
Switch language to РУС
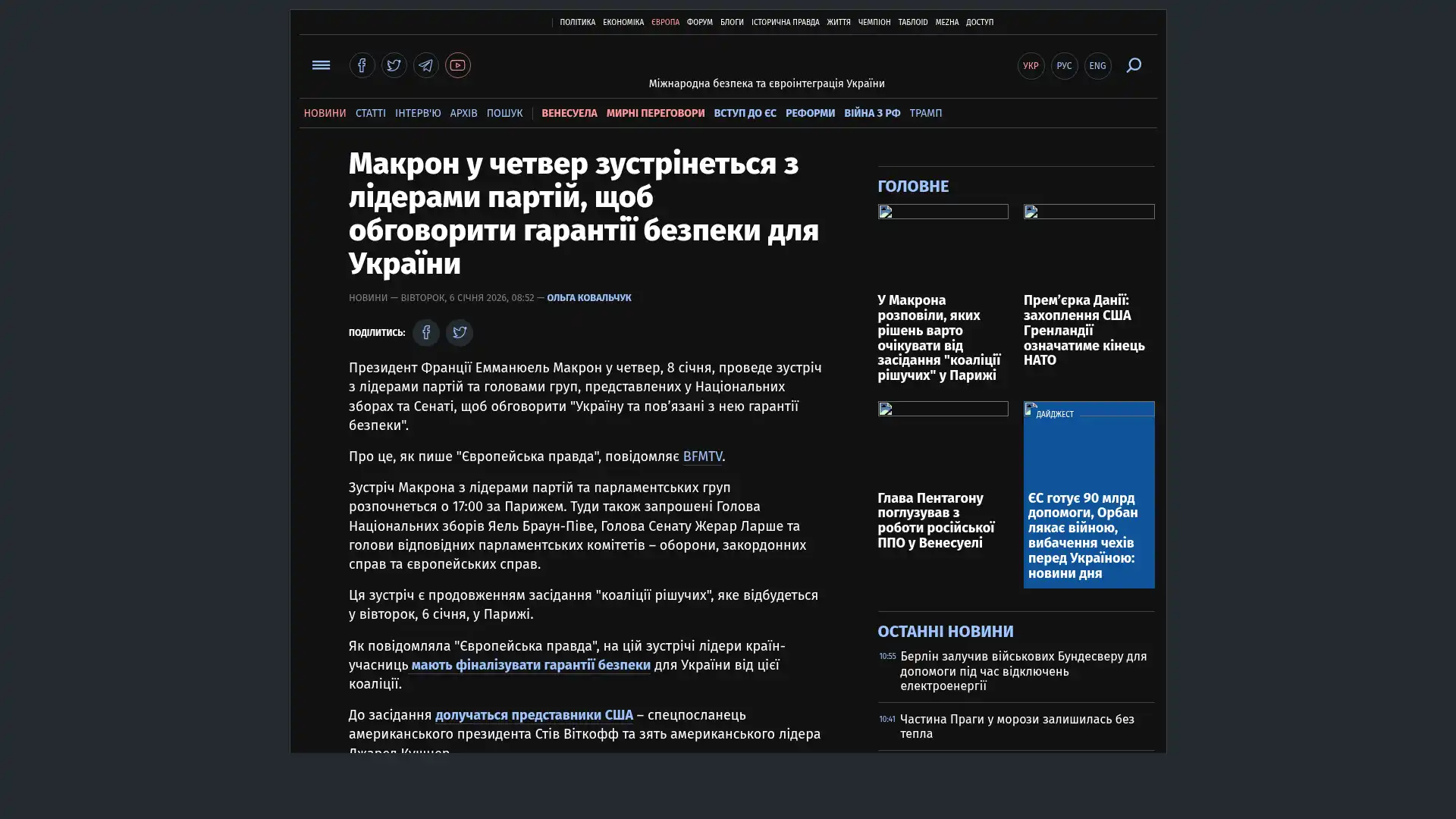(1064, 66)
